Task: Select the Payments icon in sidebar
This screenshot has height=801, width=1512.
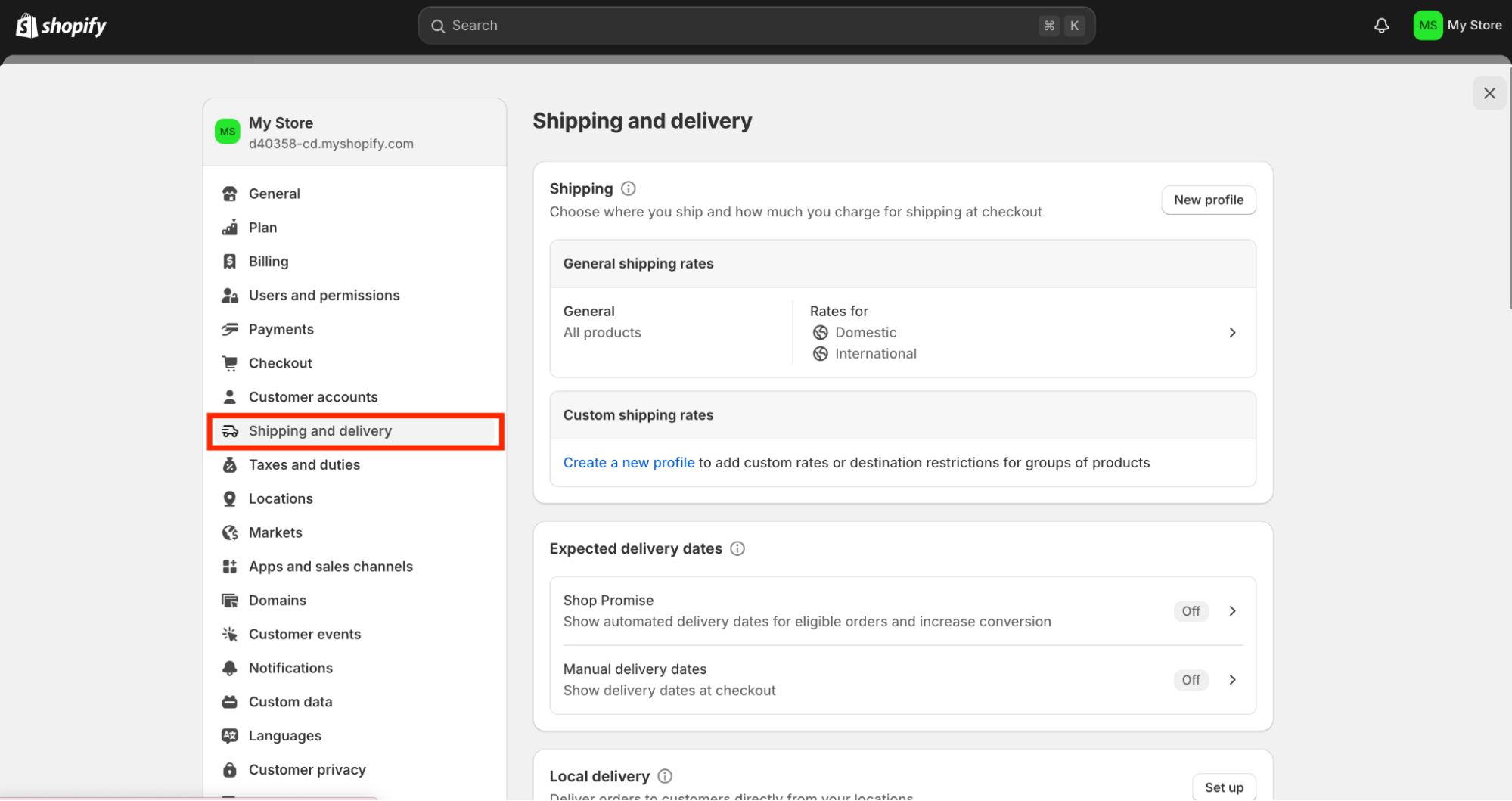Action: coord(229,328)
